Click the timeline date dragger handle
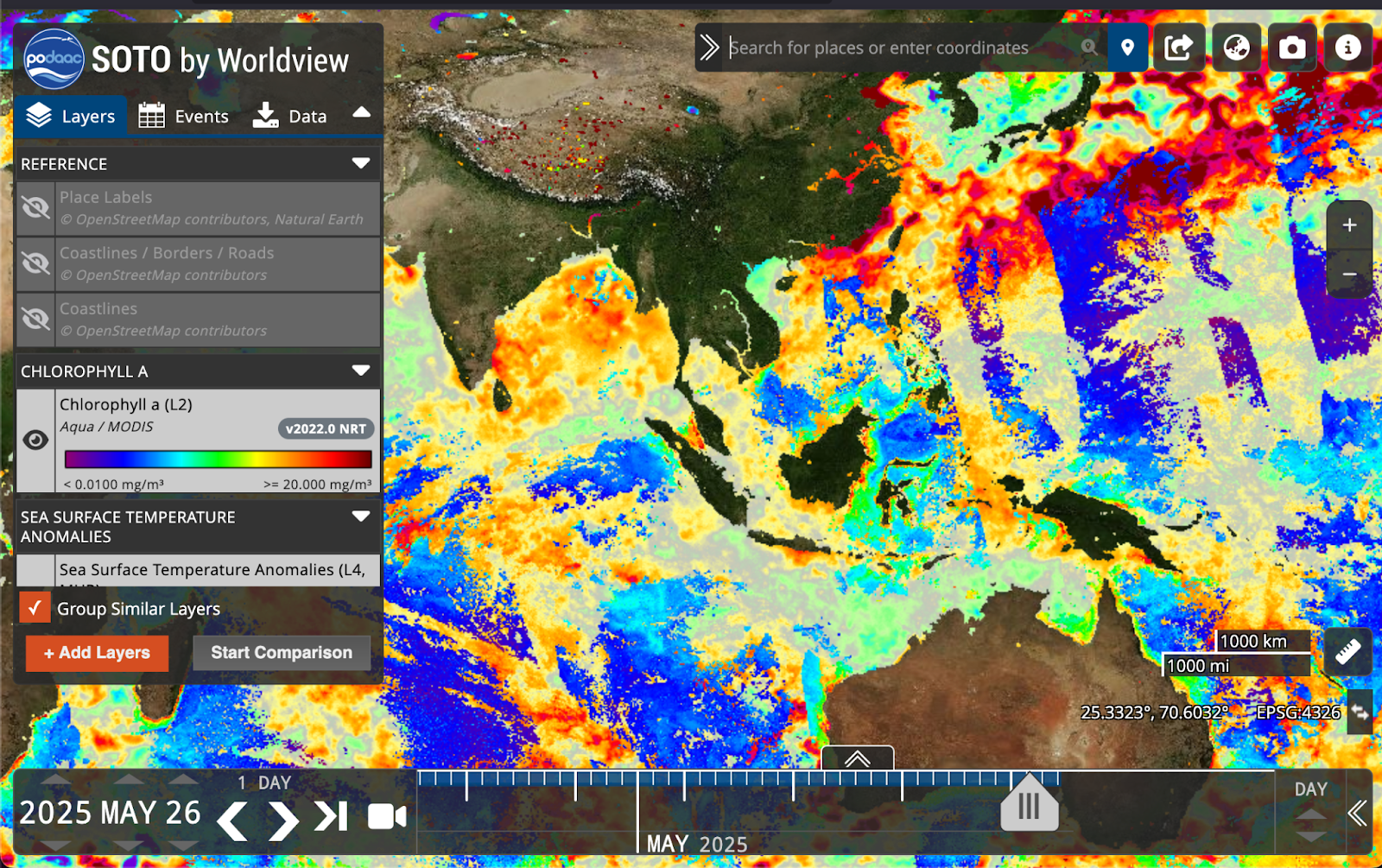 point(1029,804)
